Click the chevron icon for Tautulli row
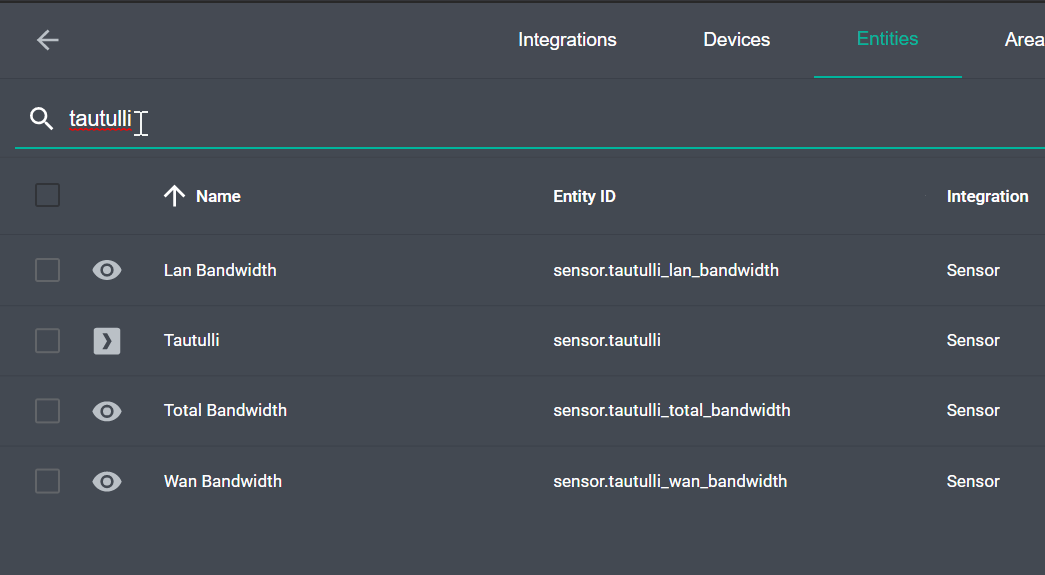Image resolution: width=1045 pixels, height=575 pixels. coord(107,341)
